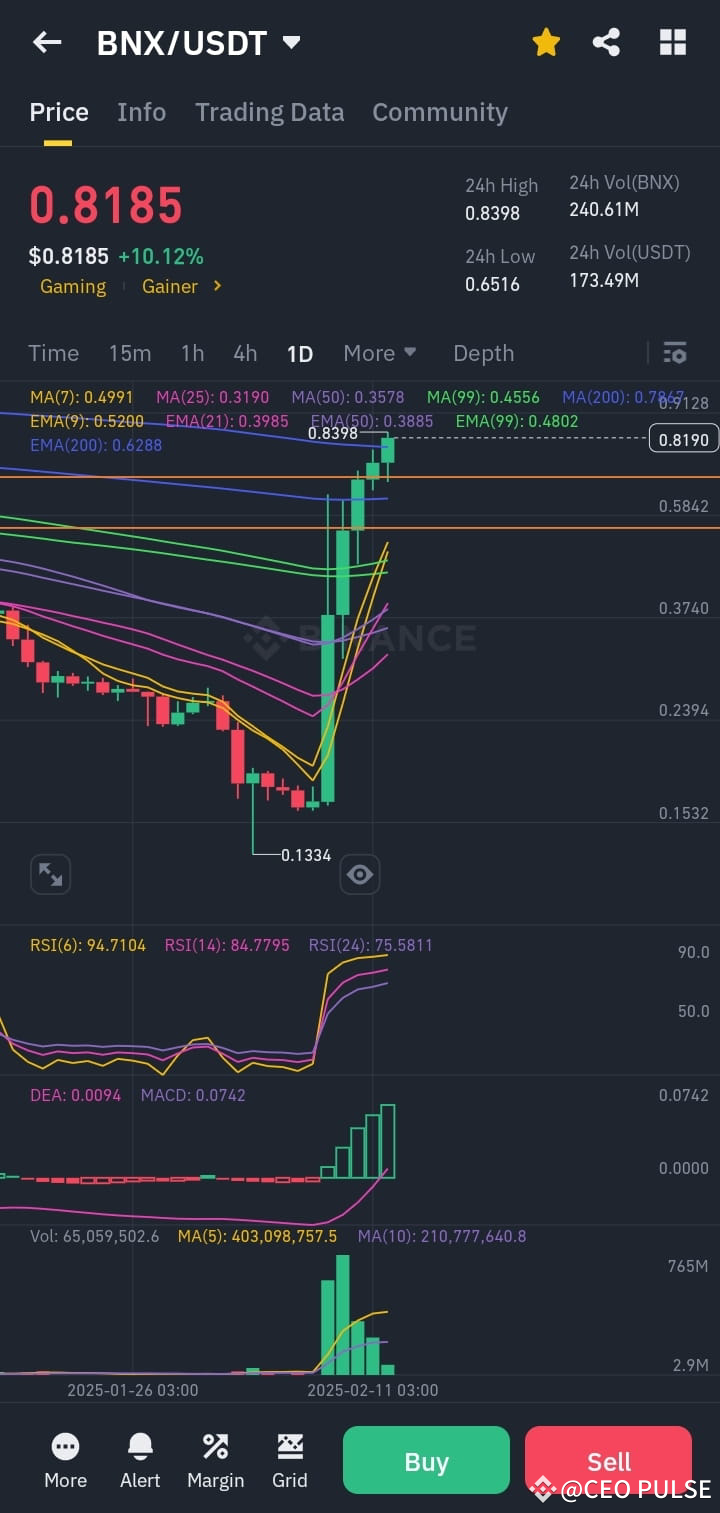This screenshot has width=720, height=1513.
Task: Tap the RSI(14): 84.7795 label
Action: coord(227,945)
